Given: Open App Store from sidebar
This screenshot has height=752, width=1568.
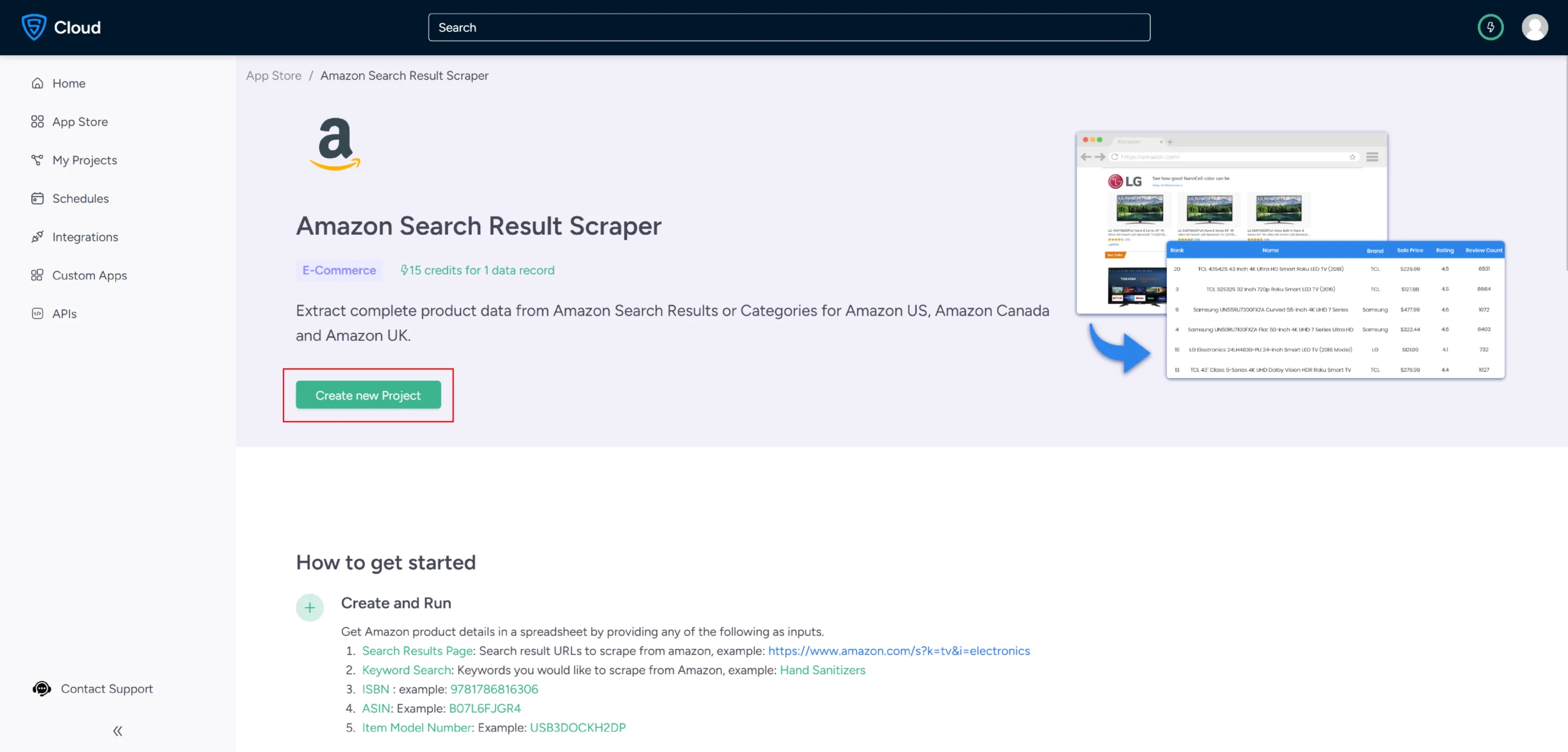Looking at the screenshot, I should (x=80, y=121).
